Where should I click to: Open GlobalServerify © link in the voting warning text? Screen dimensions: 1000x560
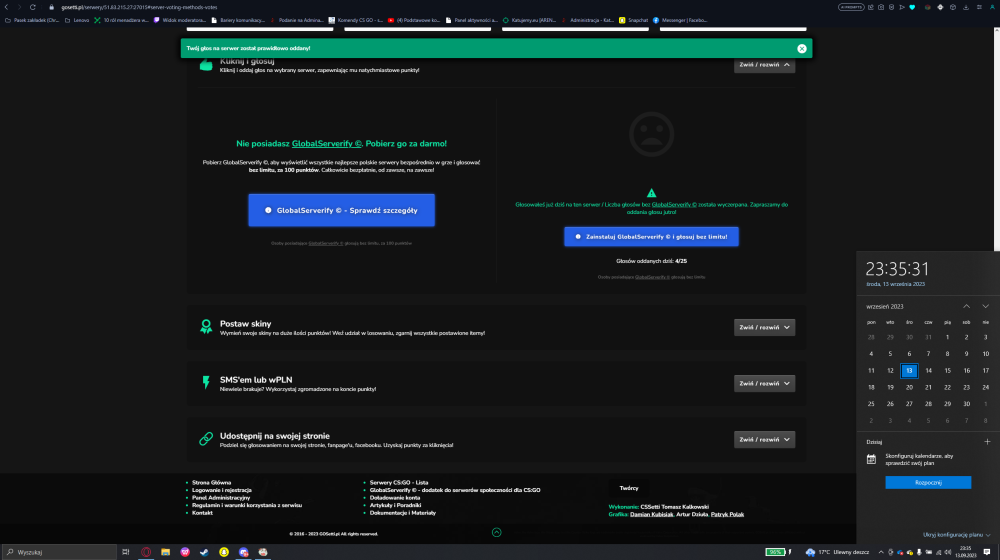(x=673, y=205)
